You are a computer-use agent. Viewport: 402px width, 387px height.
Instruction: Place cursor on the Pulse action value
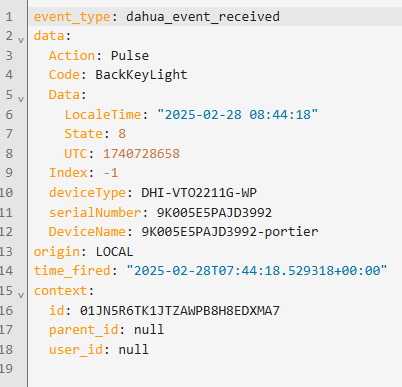[130, 55]
